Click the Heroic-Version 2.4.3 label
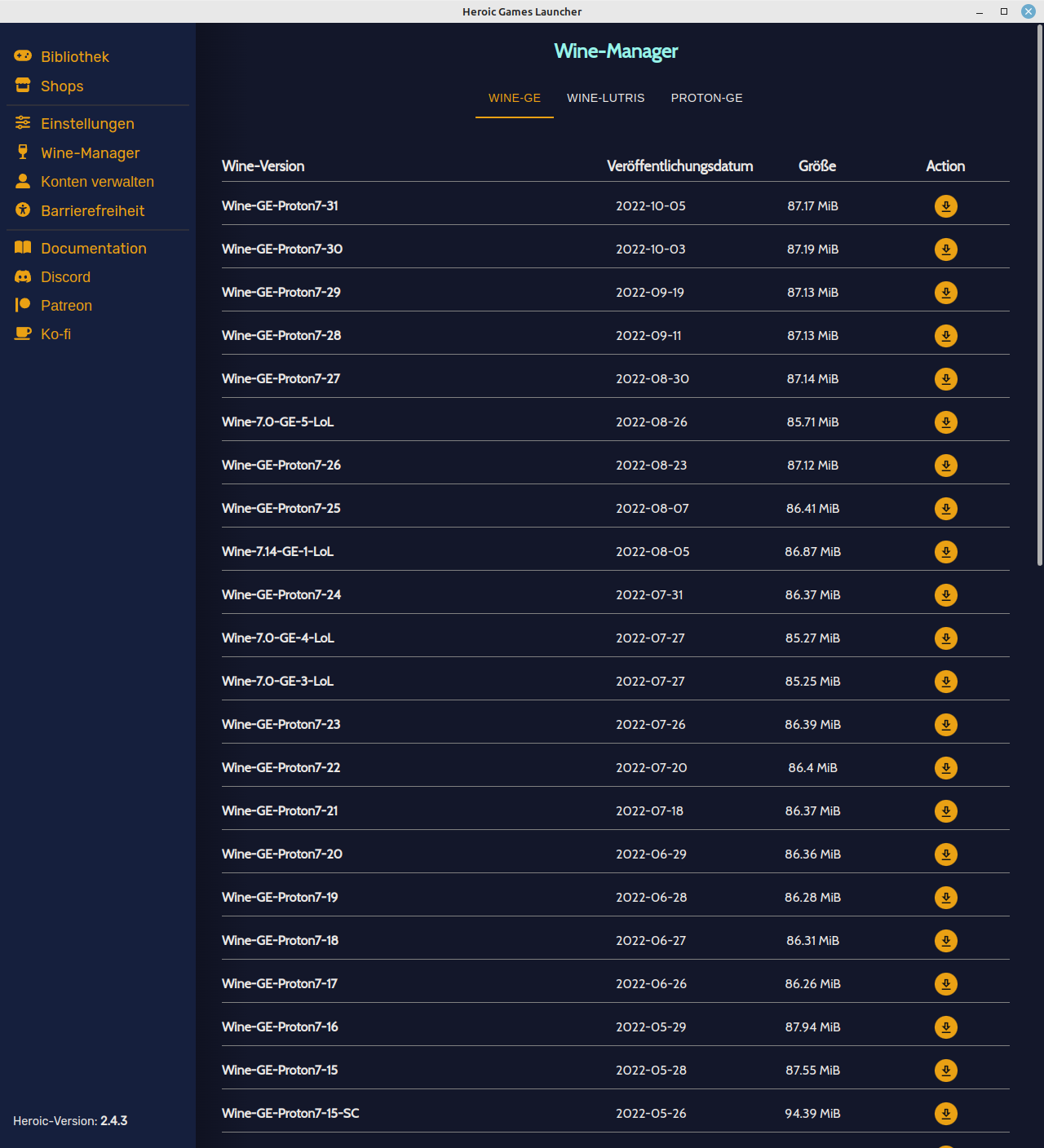Image resolution: width=1044 pixels, height=1148 pixels. 70,1121
